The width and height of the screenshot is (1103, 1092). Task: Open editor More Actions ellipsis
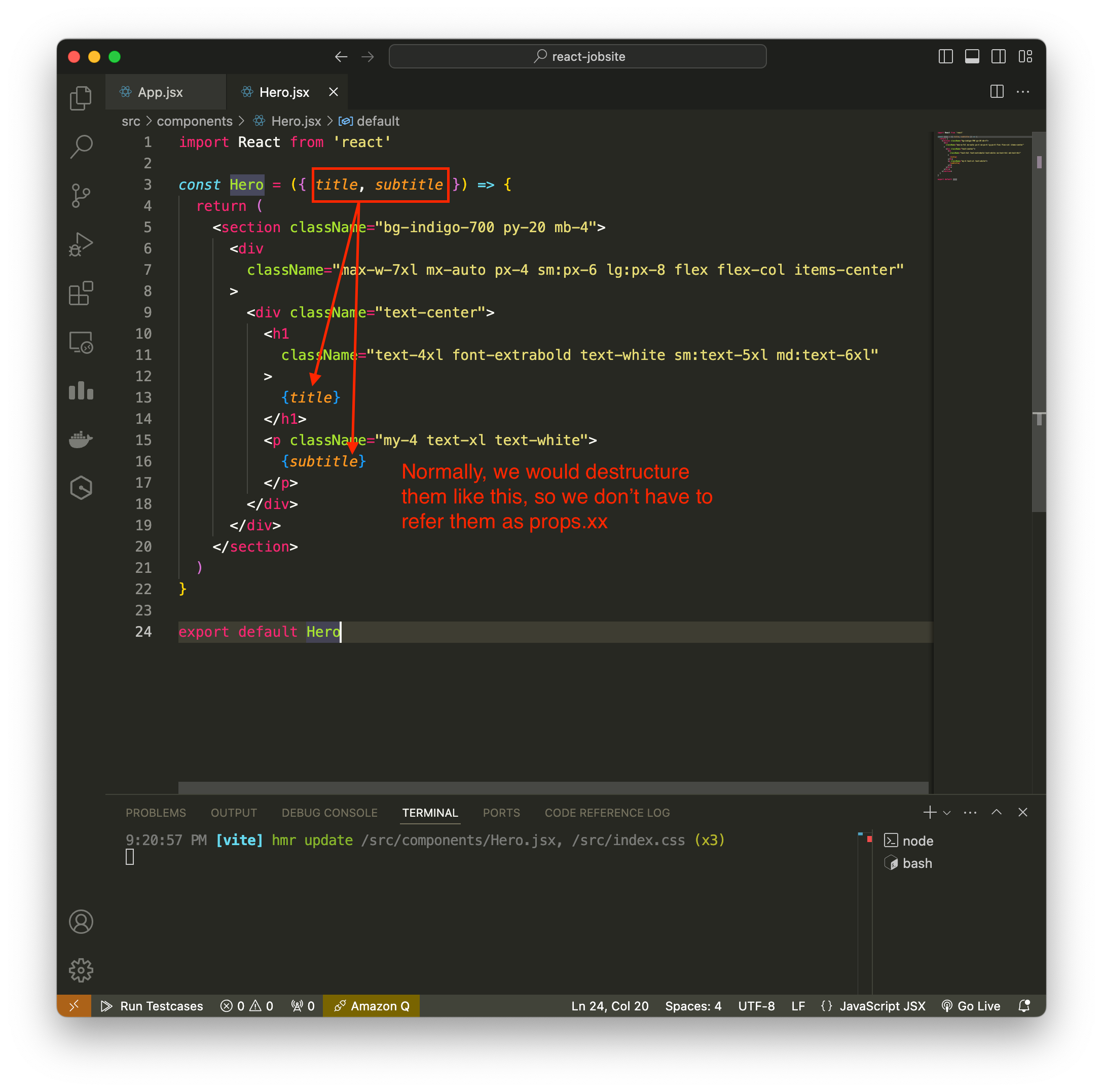(1023, 91)
